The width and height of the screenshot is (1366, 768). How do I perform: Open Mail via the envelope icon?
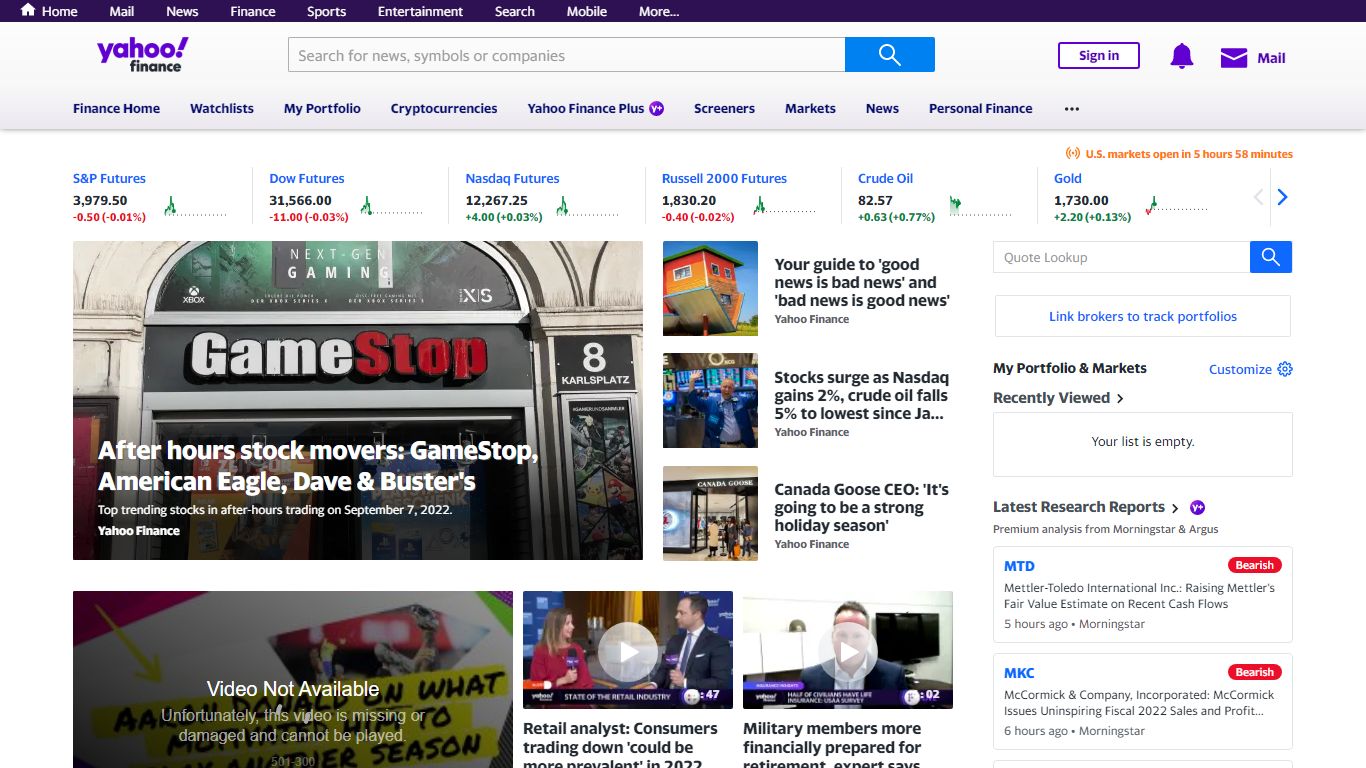coord(1234,58)
